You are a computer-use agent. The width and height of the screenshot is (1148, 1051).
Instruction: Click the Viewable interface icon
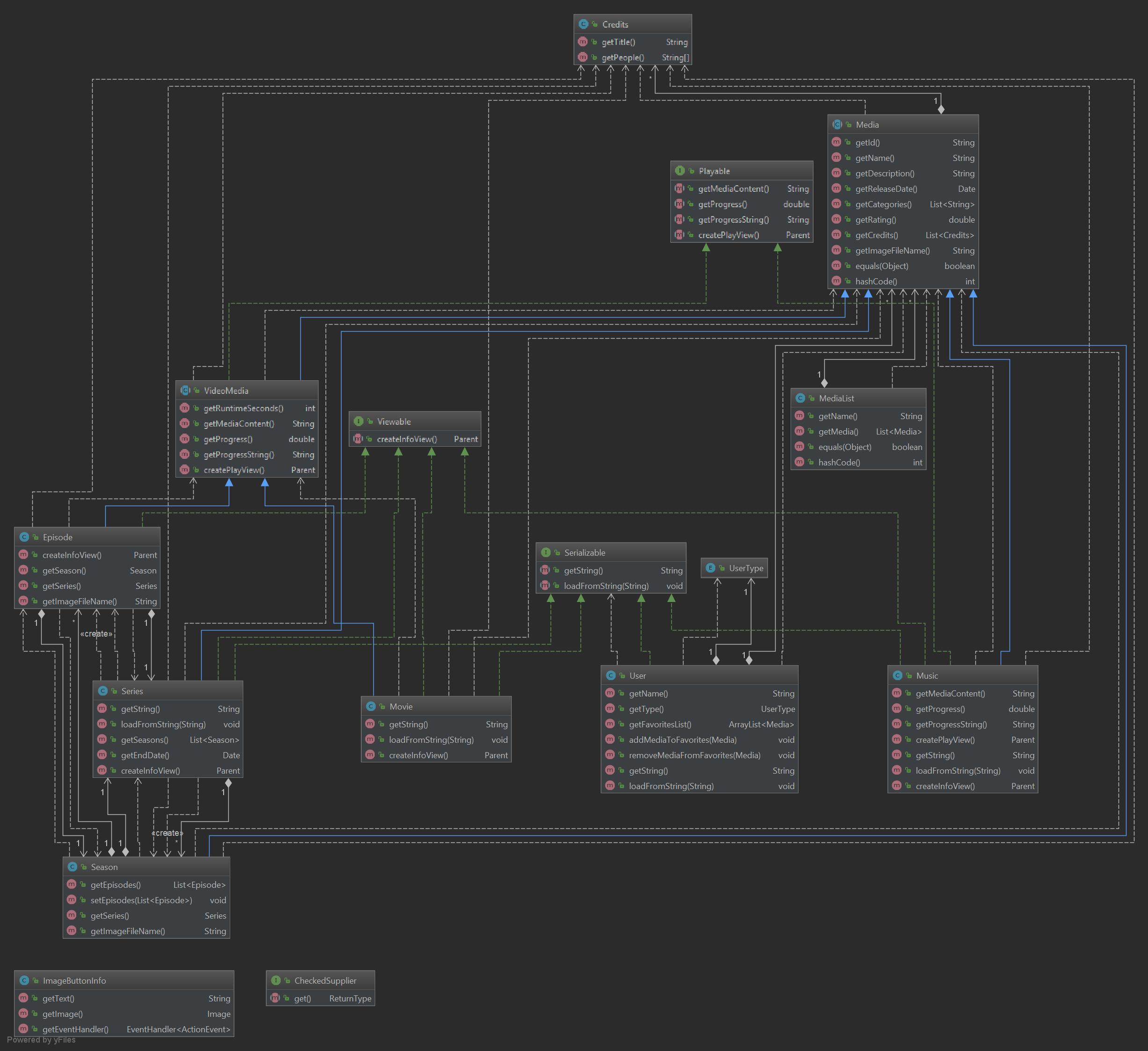[x=358, y=421]
